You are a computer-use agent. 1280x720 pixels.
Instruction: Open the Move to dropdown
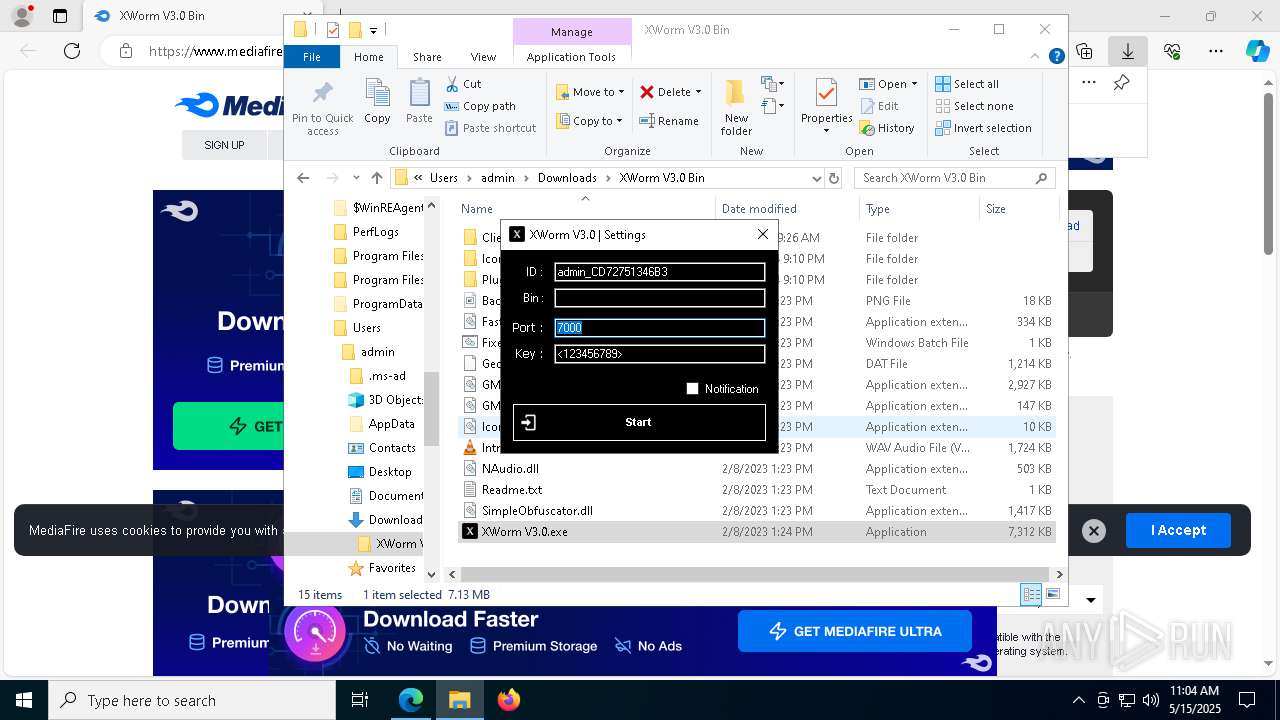tap(590, 92)
